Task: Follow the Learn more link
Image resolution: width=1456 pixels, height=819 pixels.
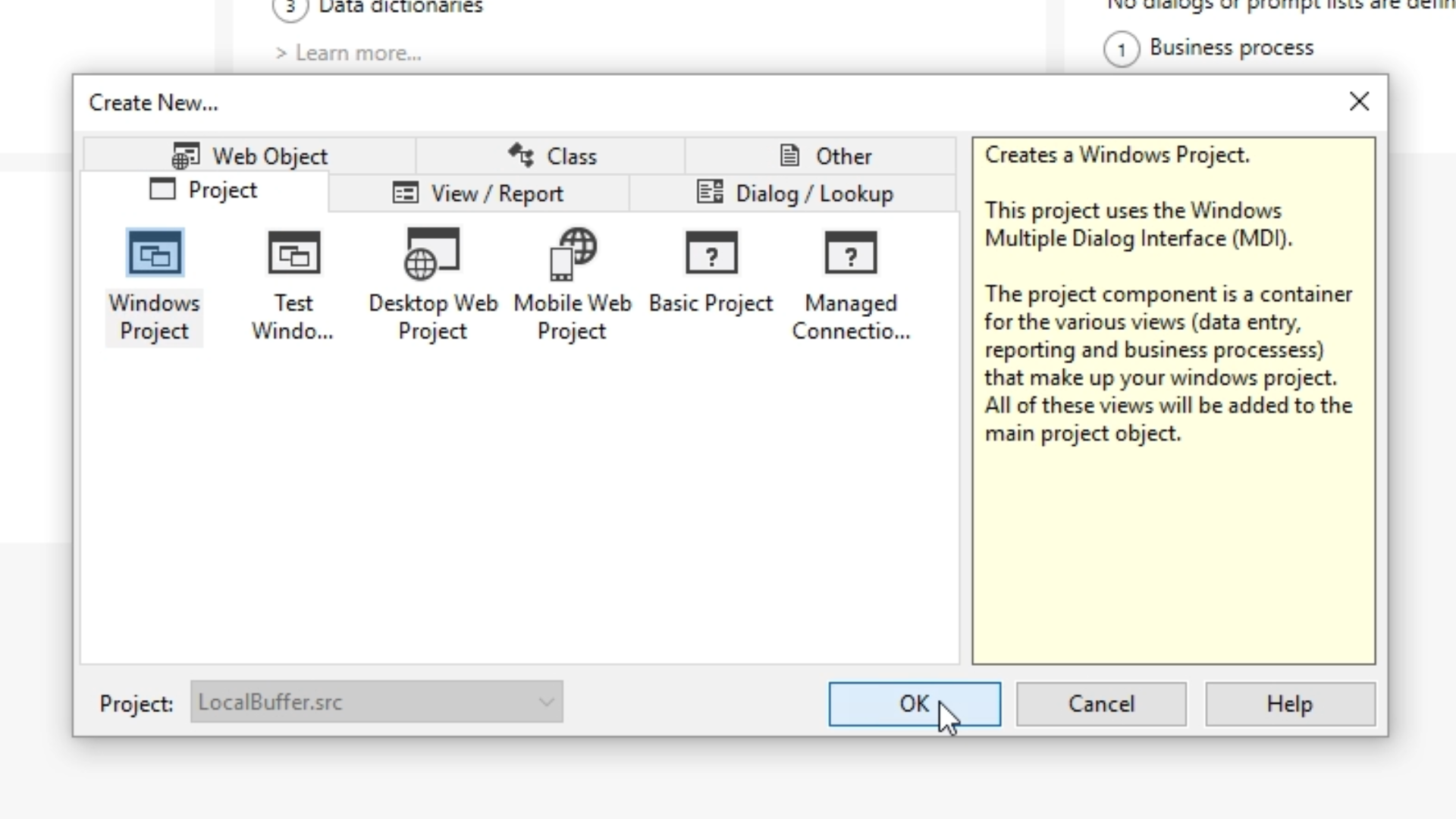Action: (x=357, y=53)
